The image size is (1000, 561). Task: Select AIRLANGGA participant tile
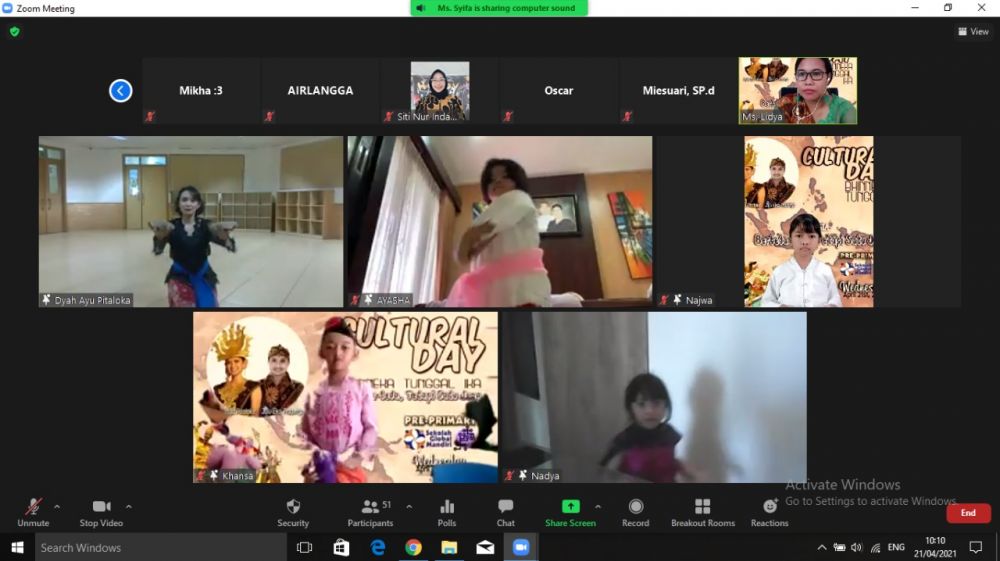320,91
